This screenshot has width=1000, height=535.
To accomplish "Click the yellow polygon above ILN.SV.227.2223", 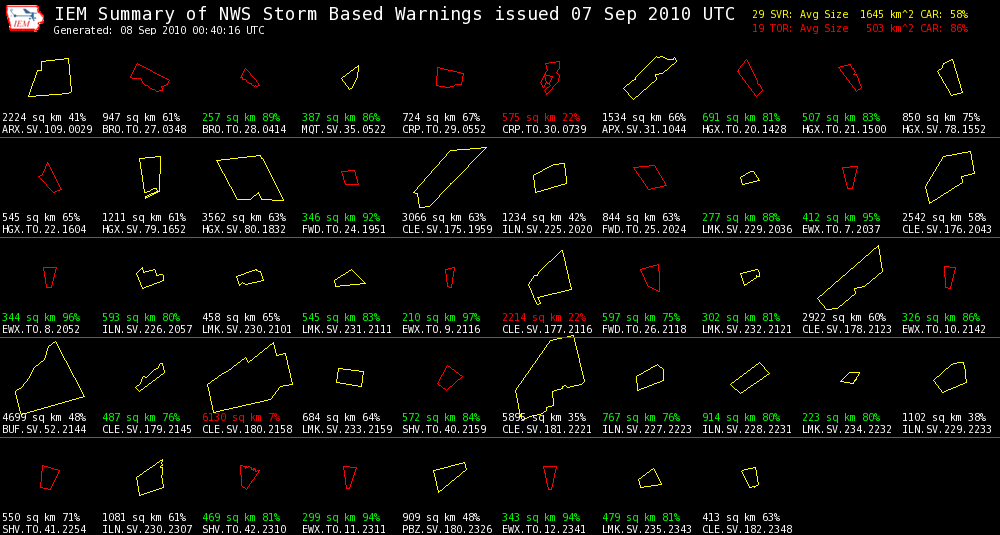I will click(650, 377).
